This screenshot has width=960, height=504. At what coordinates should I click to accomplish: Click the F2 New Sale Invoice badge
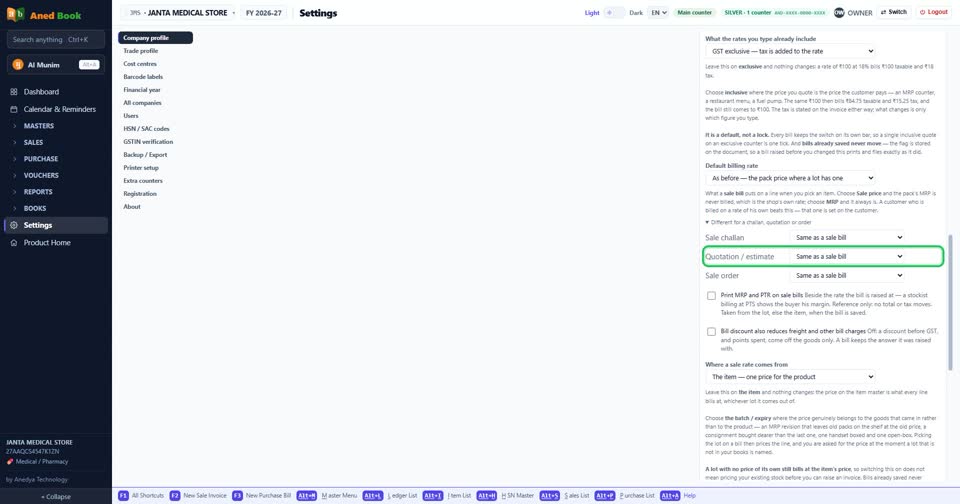174,495
